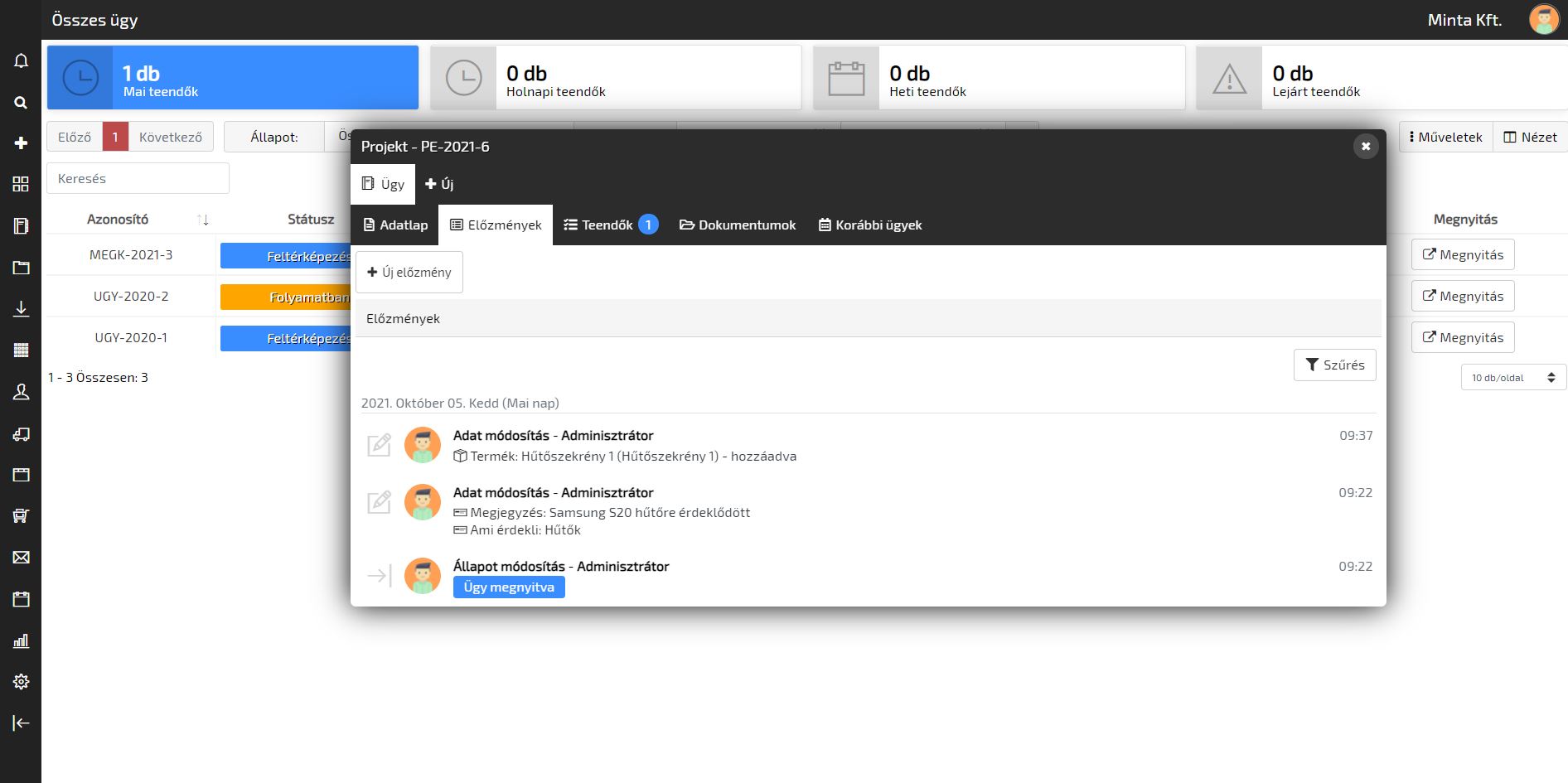The image size is (1568, 783).
Task: Close the Projekt PE-2021-6 dialog
Action: click(1365, 147)
